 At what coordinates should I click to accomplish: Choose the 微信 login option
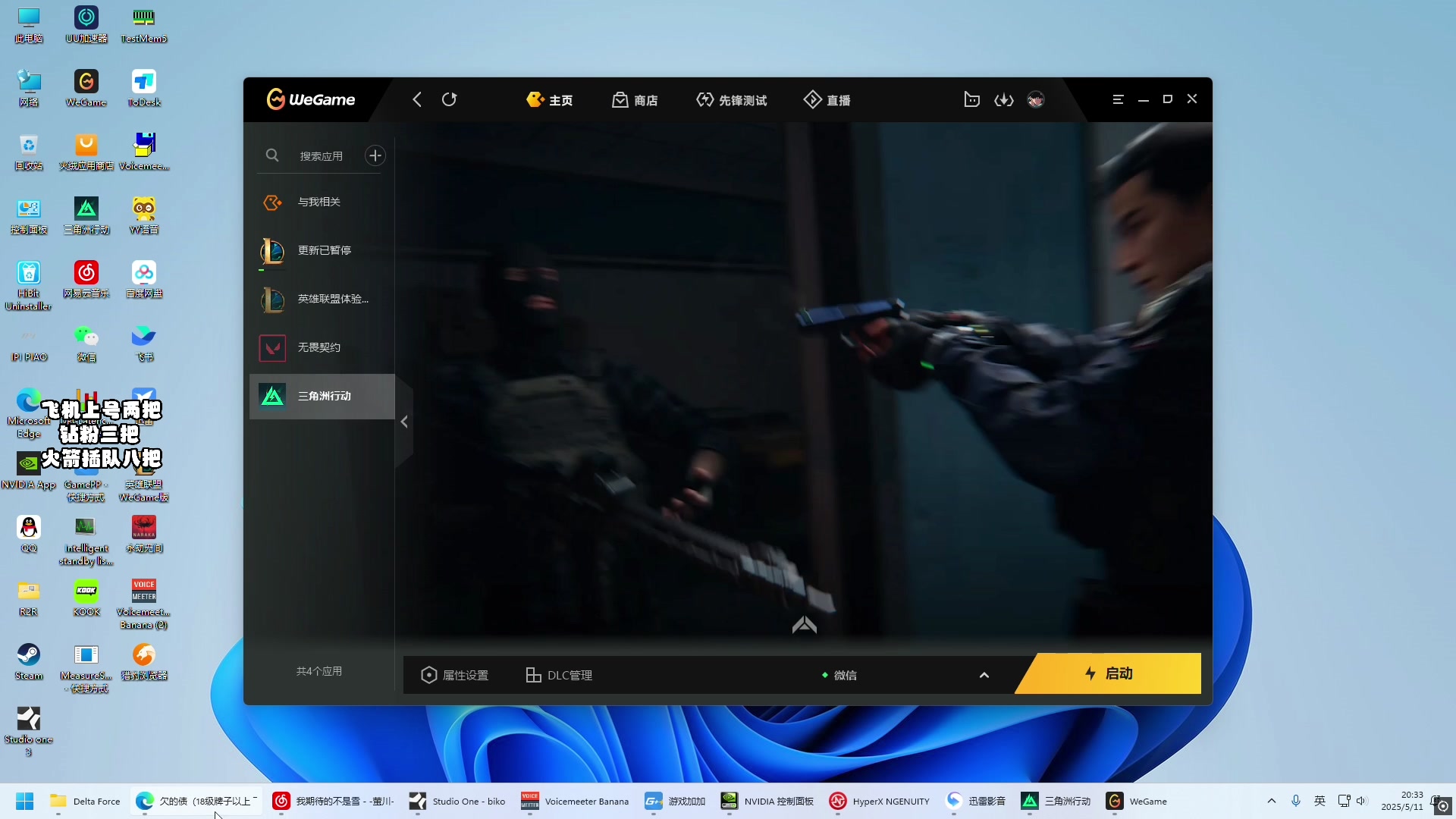839,675
